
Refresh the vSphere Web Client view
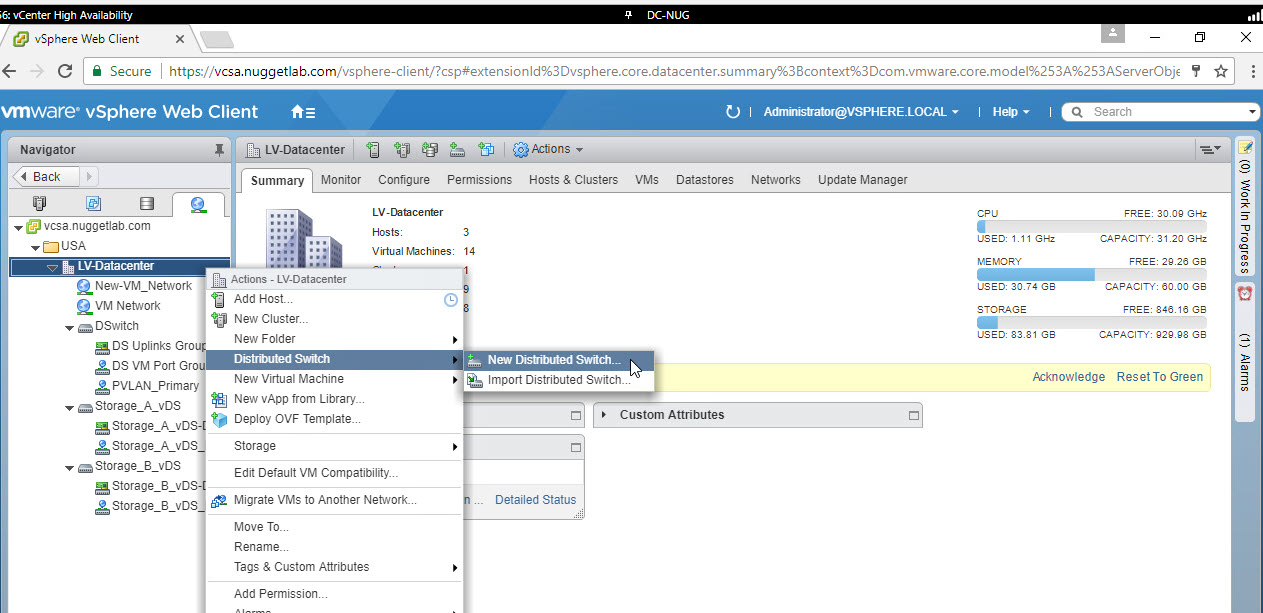coord(732,112)
